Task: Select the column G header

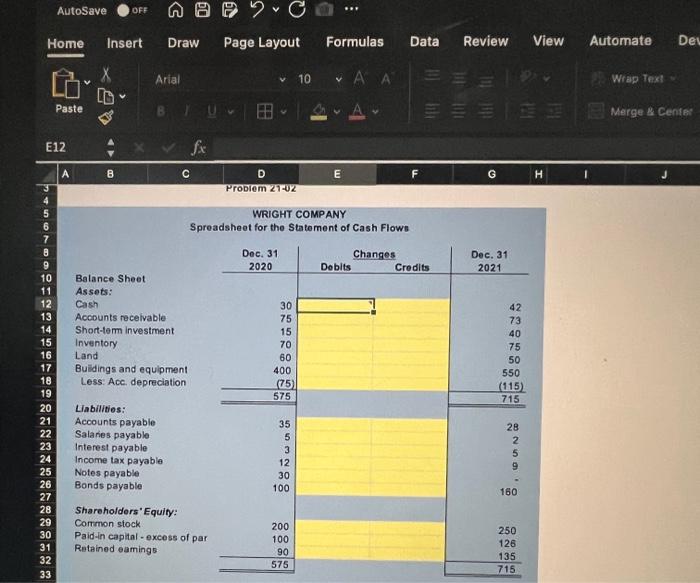Action: point(492,174)
